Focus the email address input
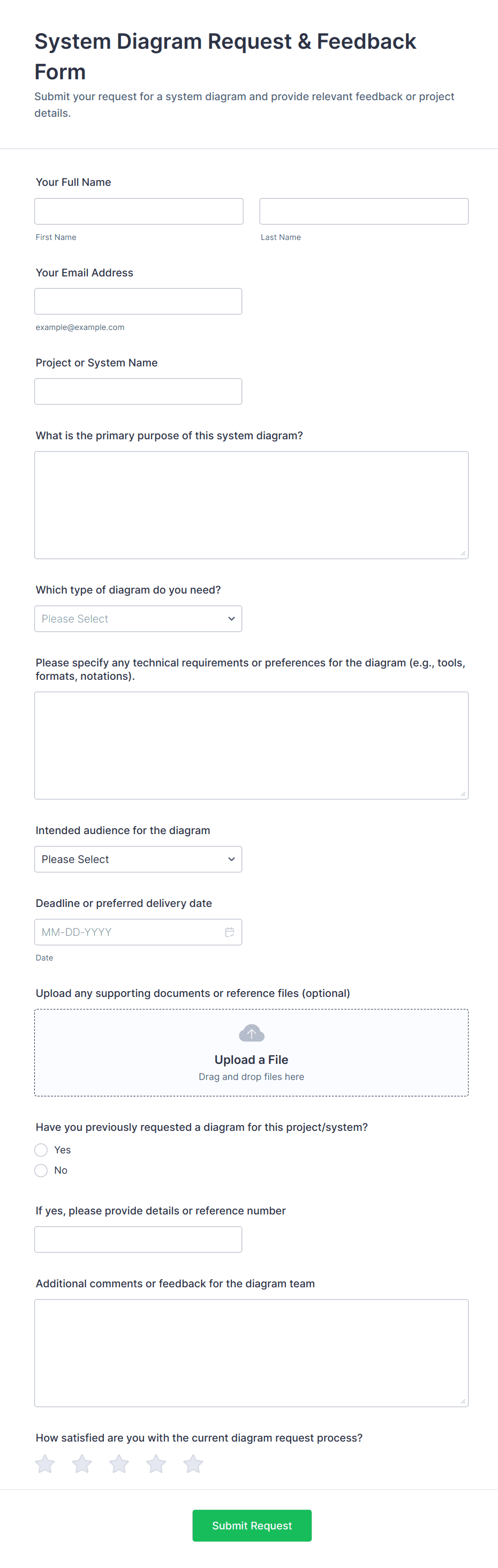The image size is (498, 1568). point(138,301)
